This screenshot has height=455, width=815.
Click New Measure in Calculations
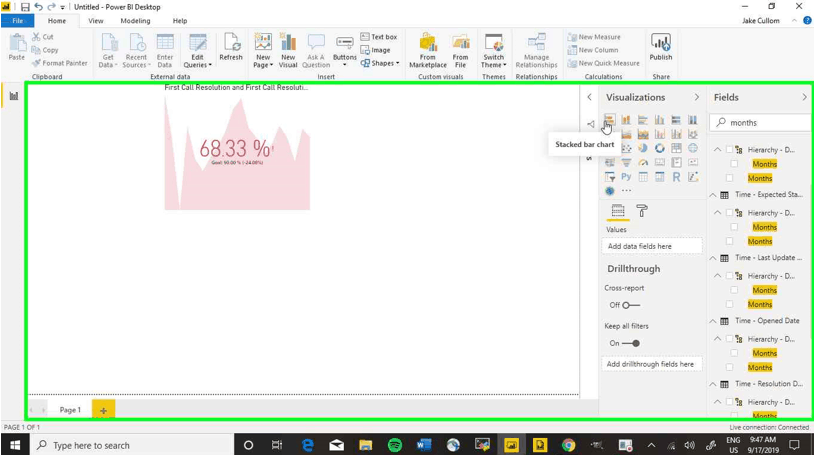(594, 37)
